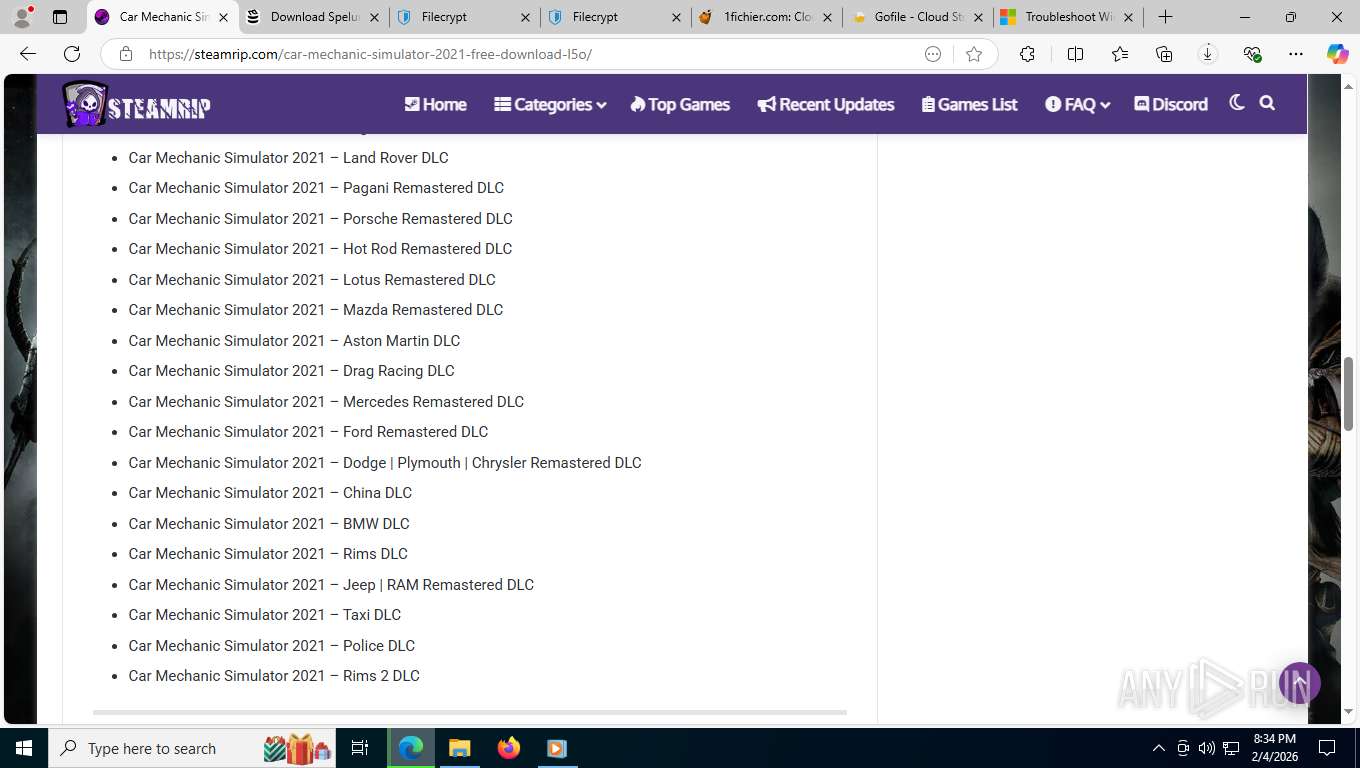This screenshot has height=768, width=1360.
Task: Open File Explorer from the taskbar
Action: pyautogui.click(x=459, y=748)
